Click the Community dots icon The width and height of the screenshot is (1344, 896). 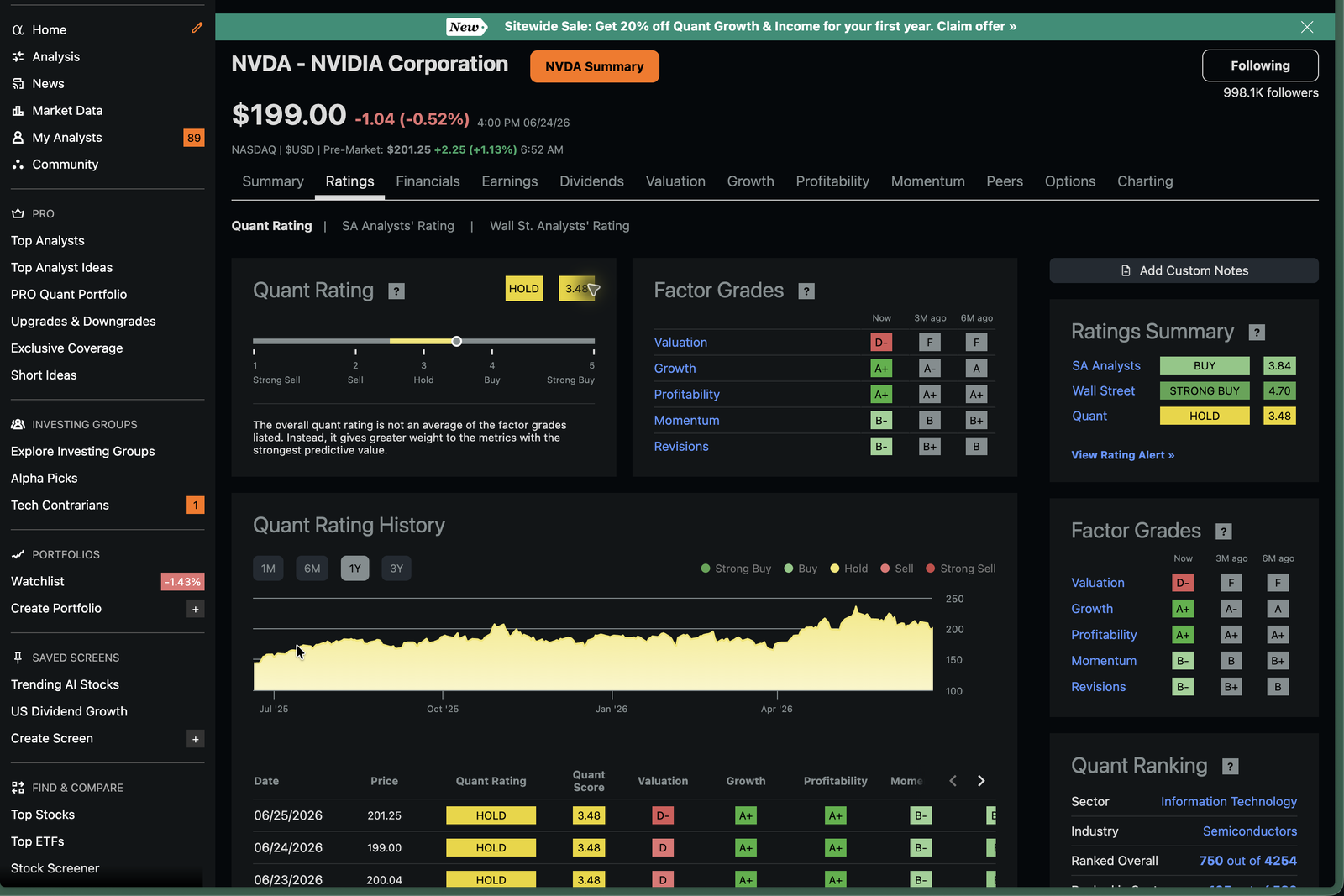pos(18,164)
